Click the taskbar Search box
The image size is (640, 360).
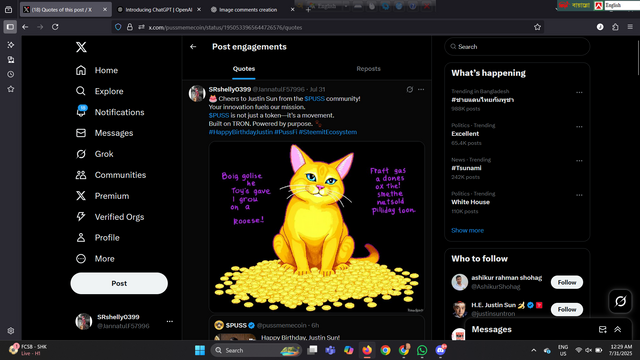[x=256, y=350]
